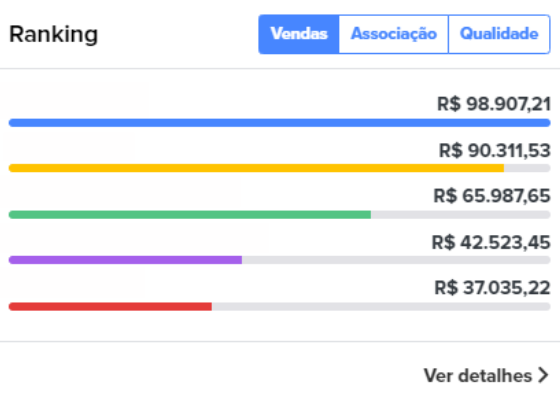Screen dimensions: 560x393
Task: Click the chevron arrow beside Ver detalhes
Action: click(544, 375)
